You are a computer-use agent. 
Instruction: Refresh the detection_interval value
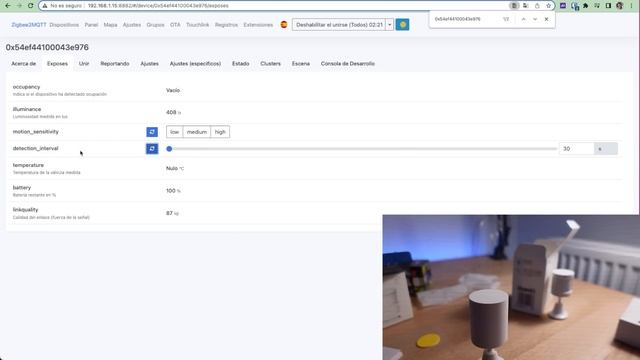[152, 149]
